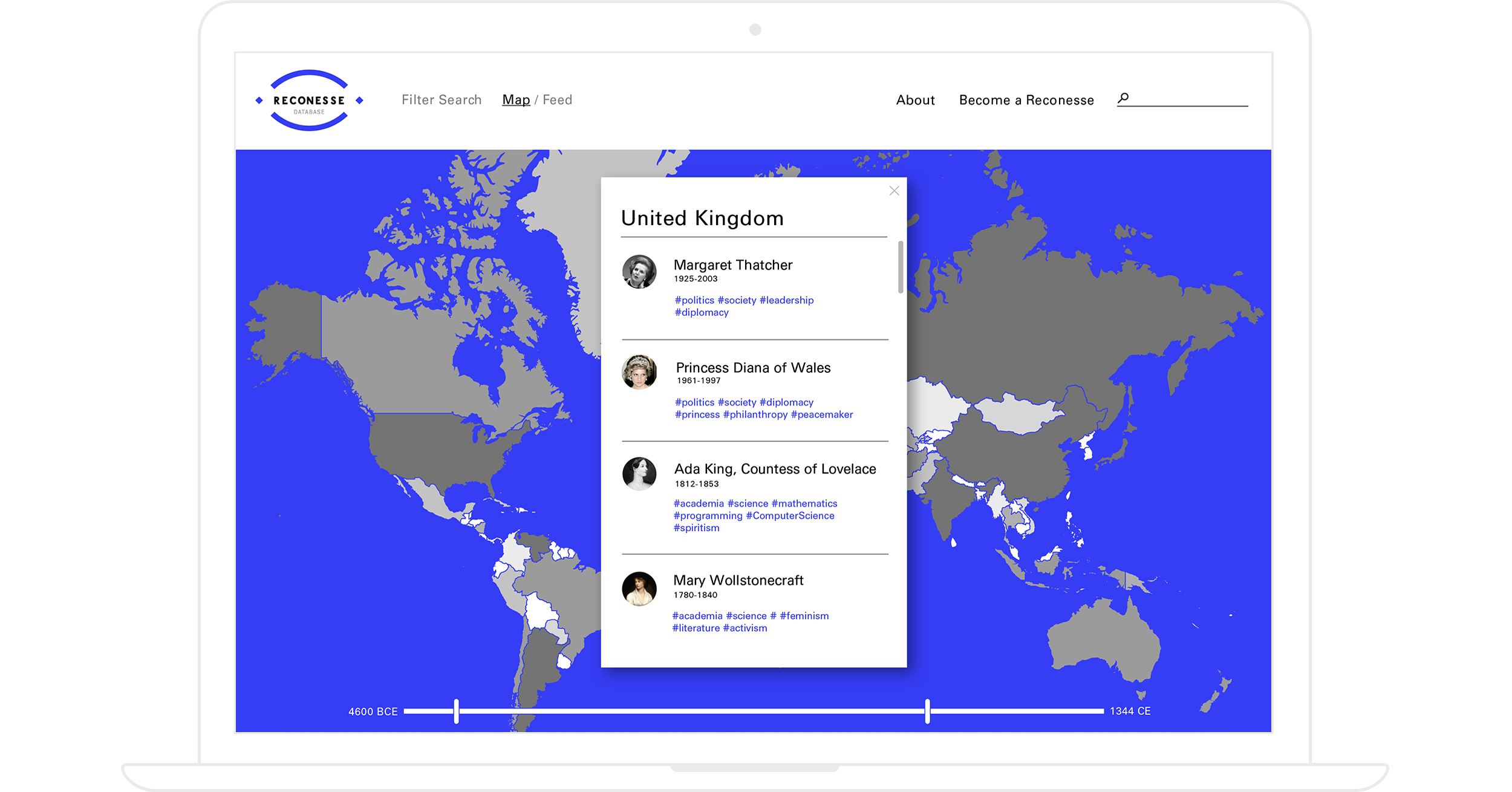The image size is (1512, 792).
Task: Click #philanthropy tag under Princess Diana
Action: [x=755, y=414]
